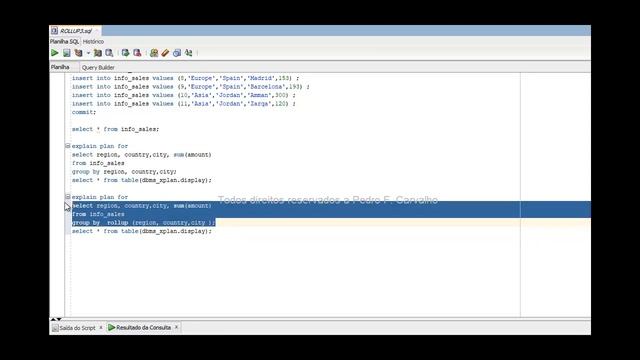This screenshot has height=360, width=640.
Task: Switch to the Planilha SQL tab
Action: pyautogui.click(x=64, y=42)
